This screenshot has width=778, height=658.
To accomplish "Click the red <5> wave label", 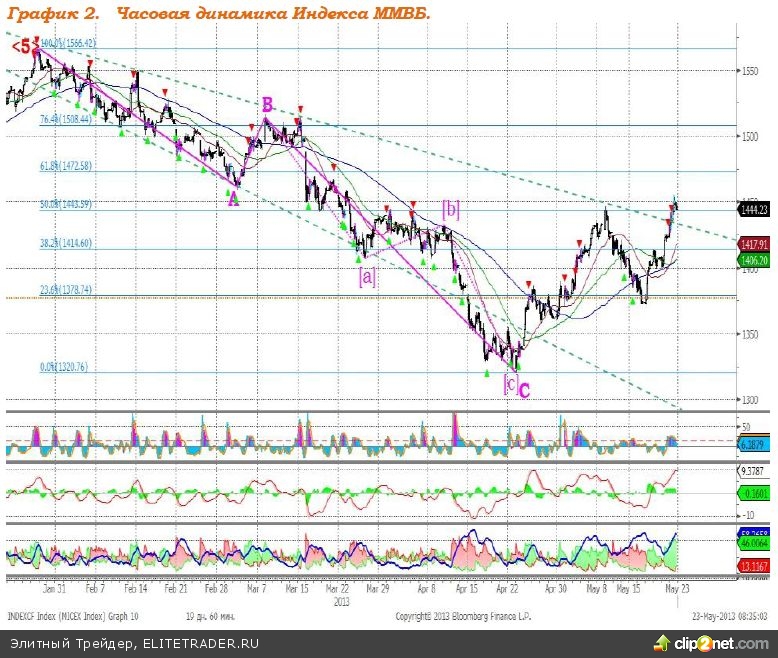I will 23,46.
